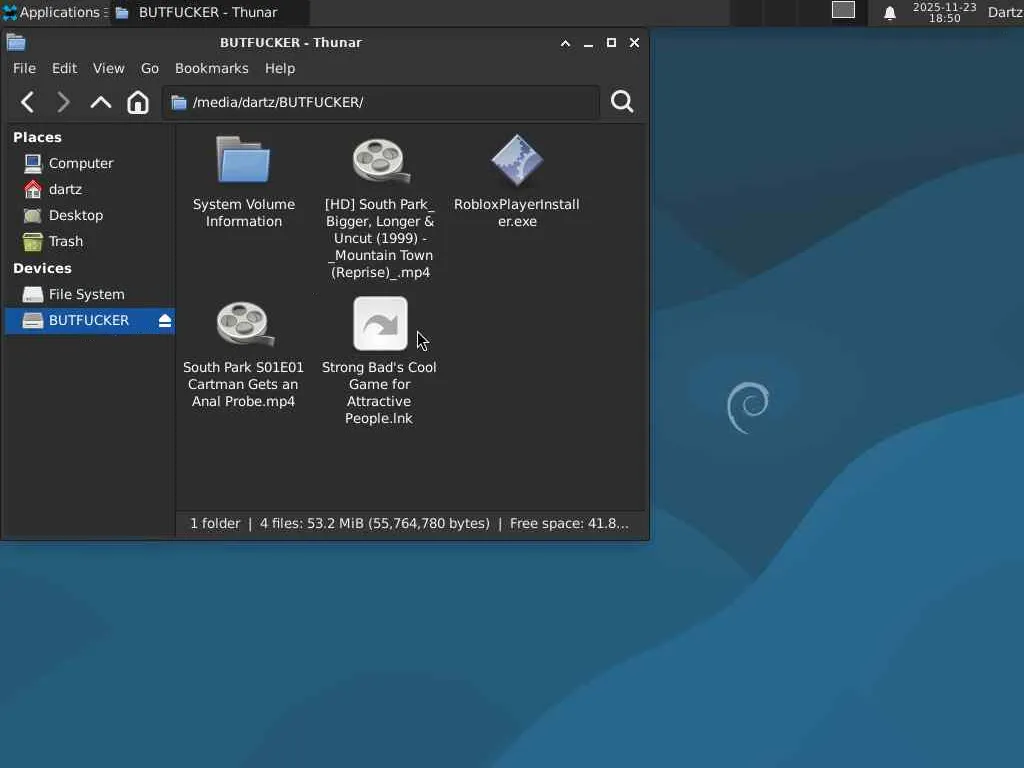1024x768 pixels.
Task: Click the Thunar window menu folder icon
Action: (x=16, y=42)
